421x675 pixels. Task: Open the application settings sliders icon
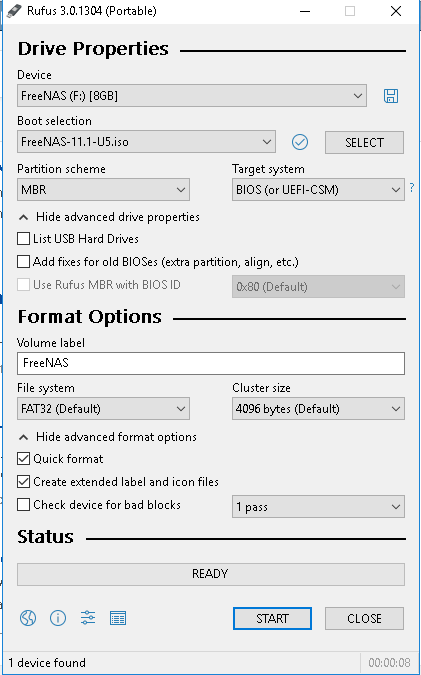point(88,618)
